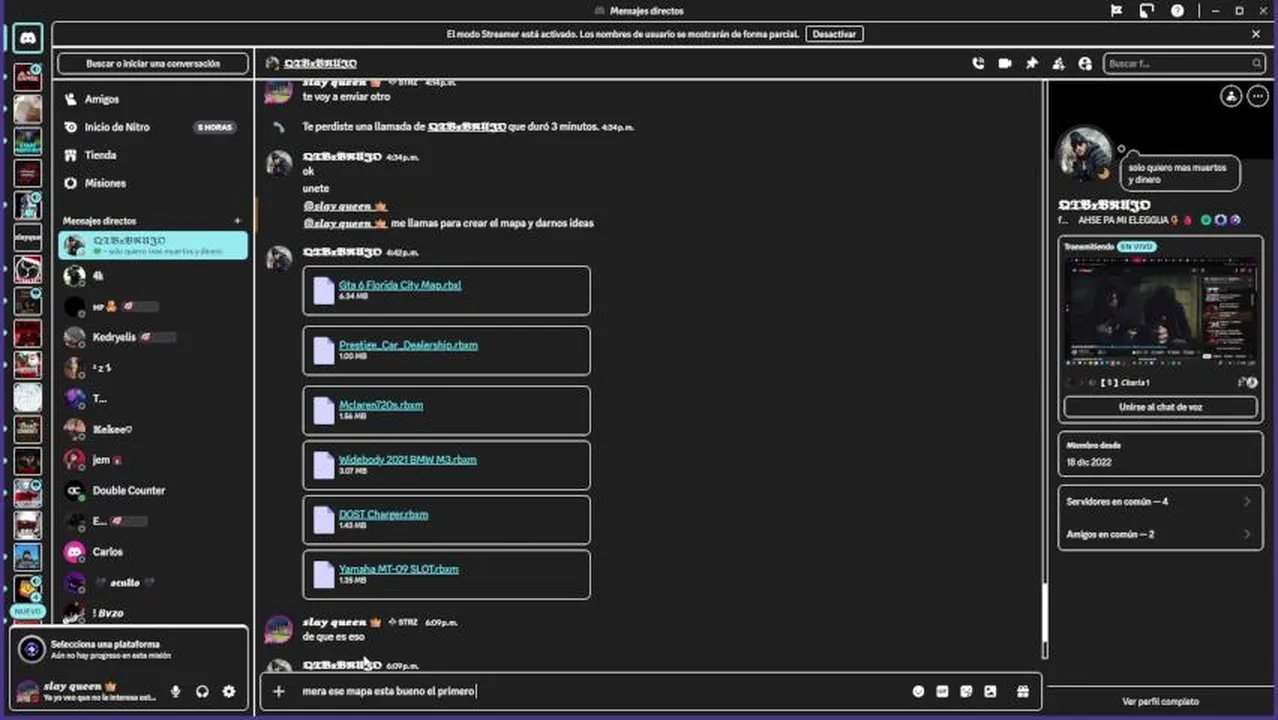Download Gta 6 Florida City Map.rbxl

399,285
